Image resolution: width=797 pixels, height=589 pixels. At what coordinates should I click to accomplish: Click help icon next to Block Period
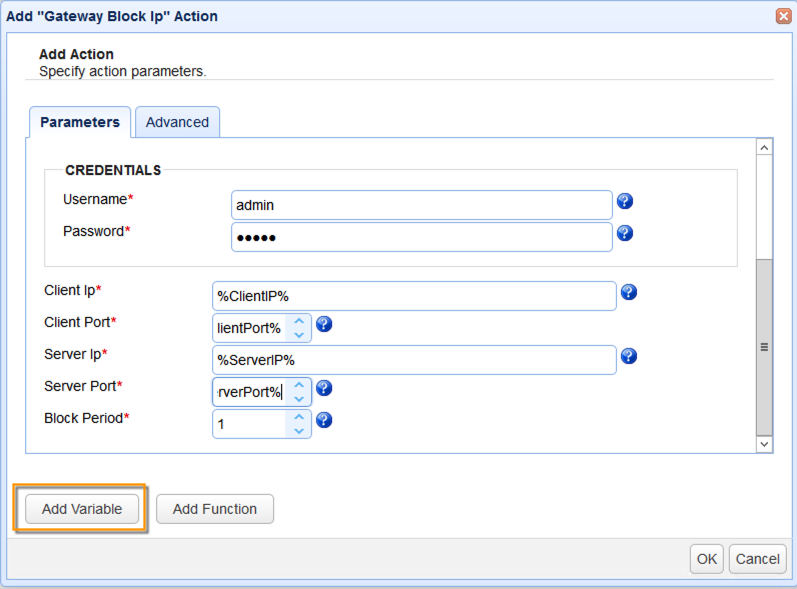324,420
